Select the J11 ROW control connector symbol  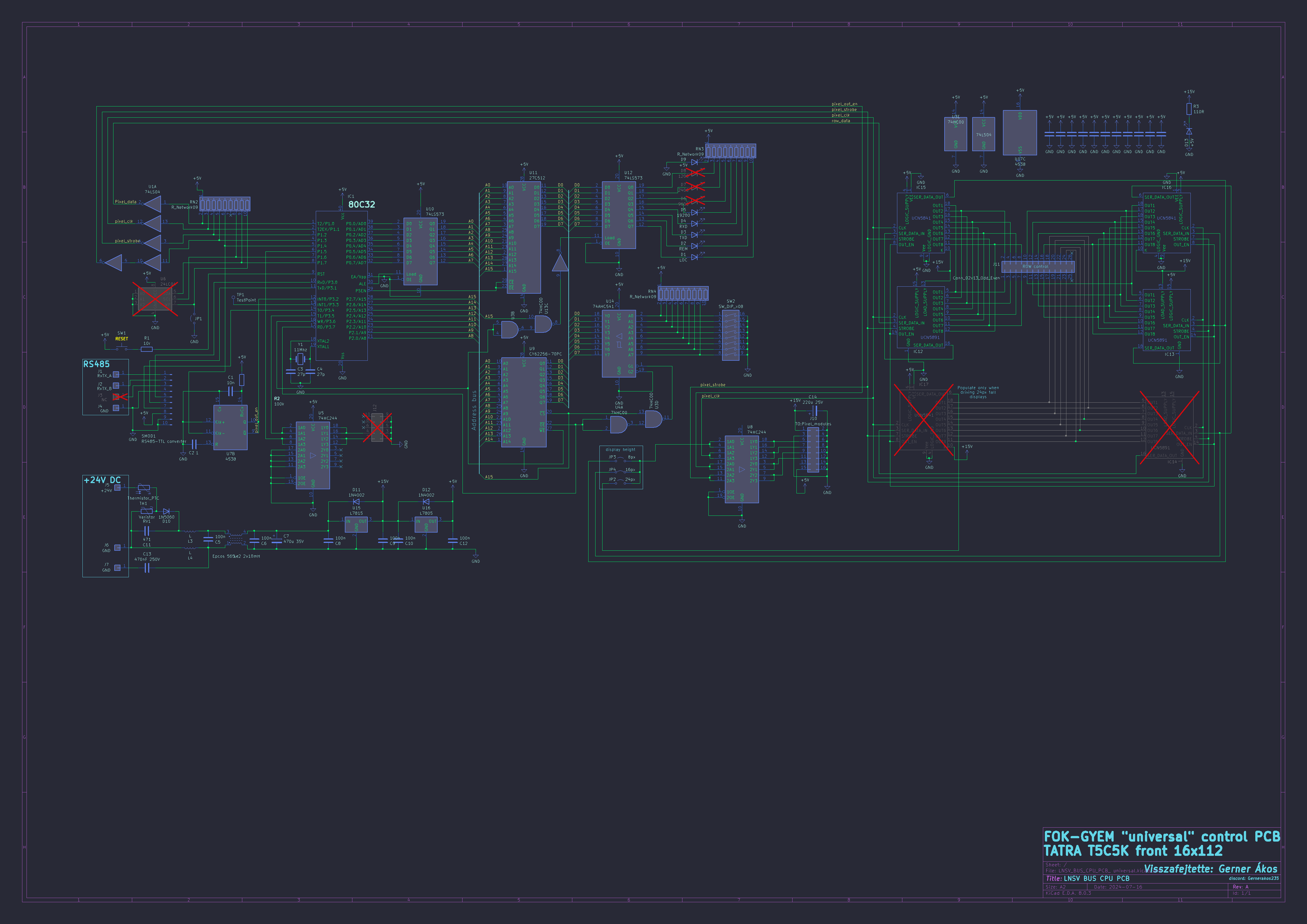[x=1038, y=267]
